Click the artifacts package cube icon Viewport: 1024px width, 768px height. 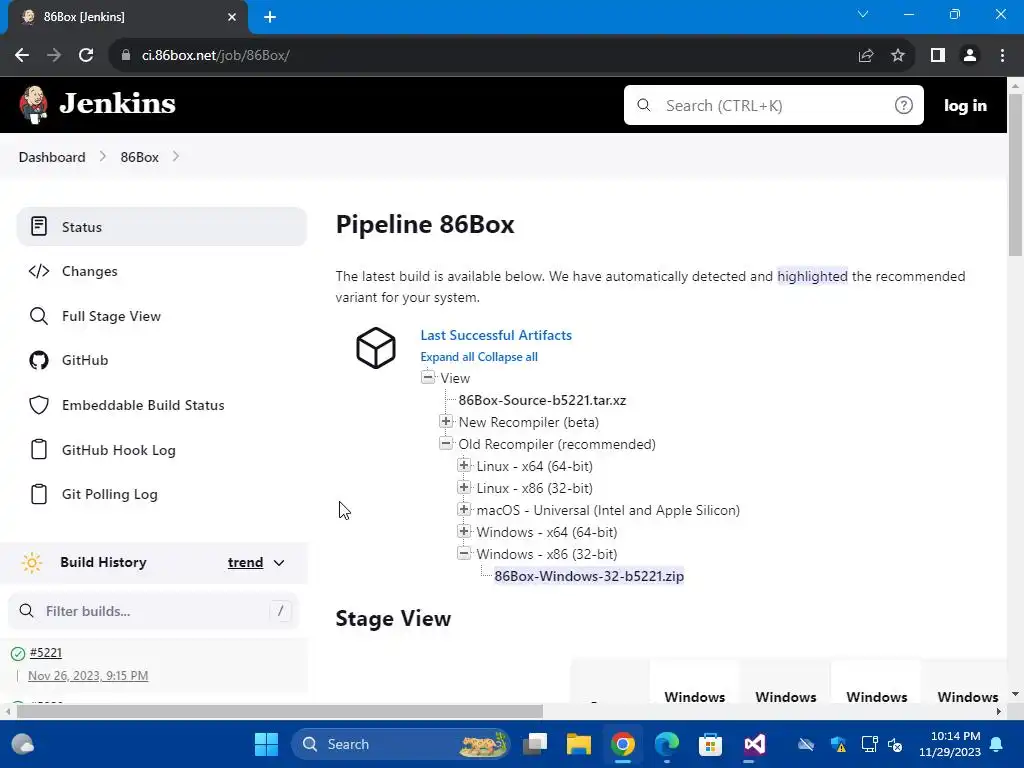pos(376,347)
